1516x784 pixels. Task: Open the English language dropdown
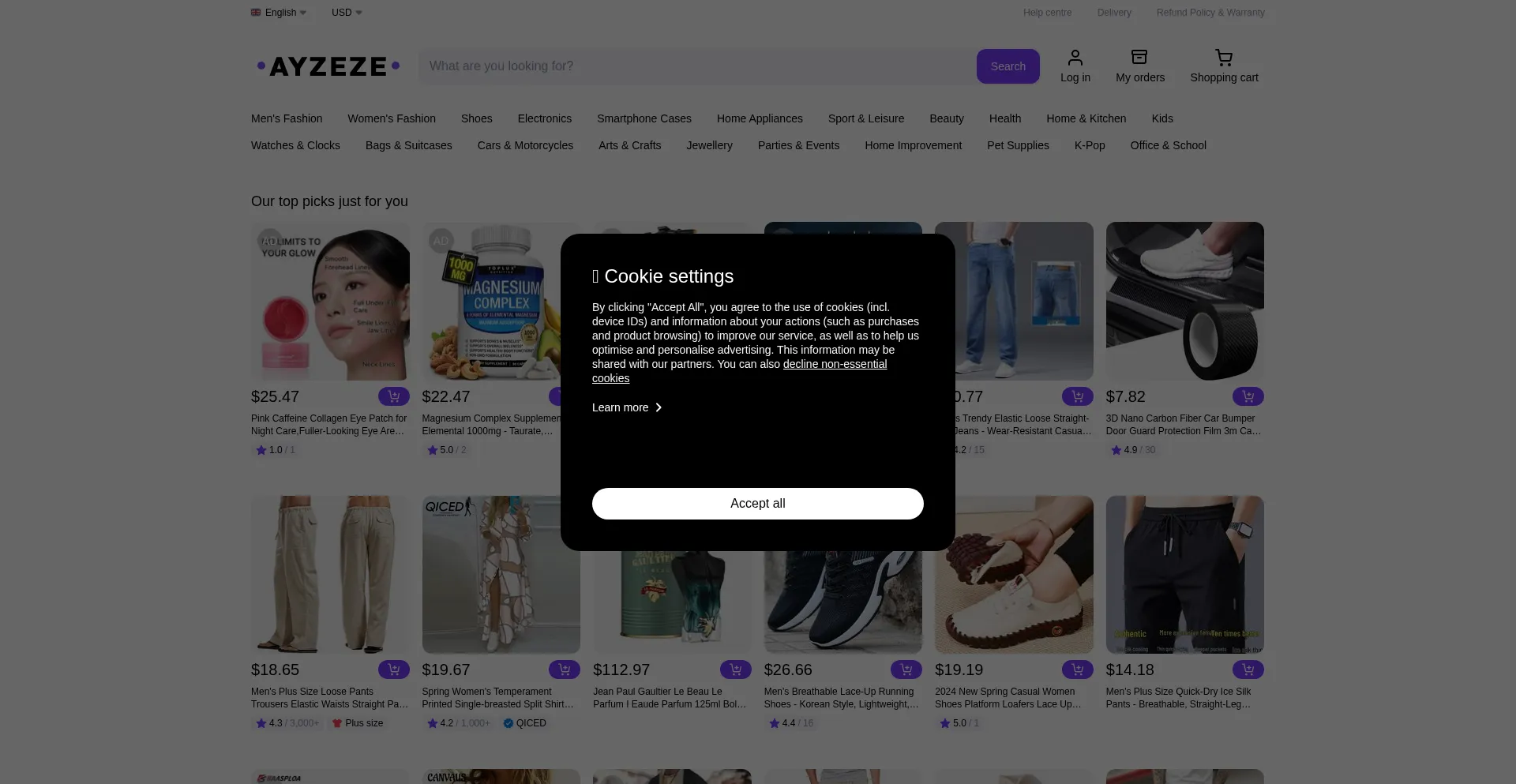click(x=279, y=13)
